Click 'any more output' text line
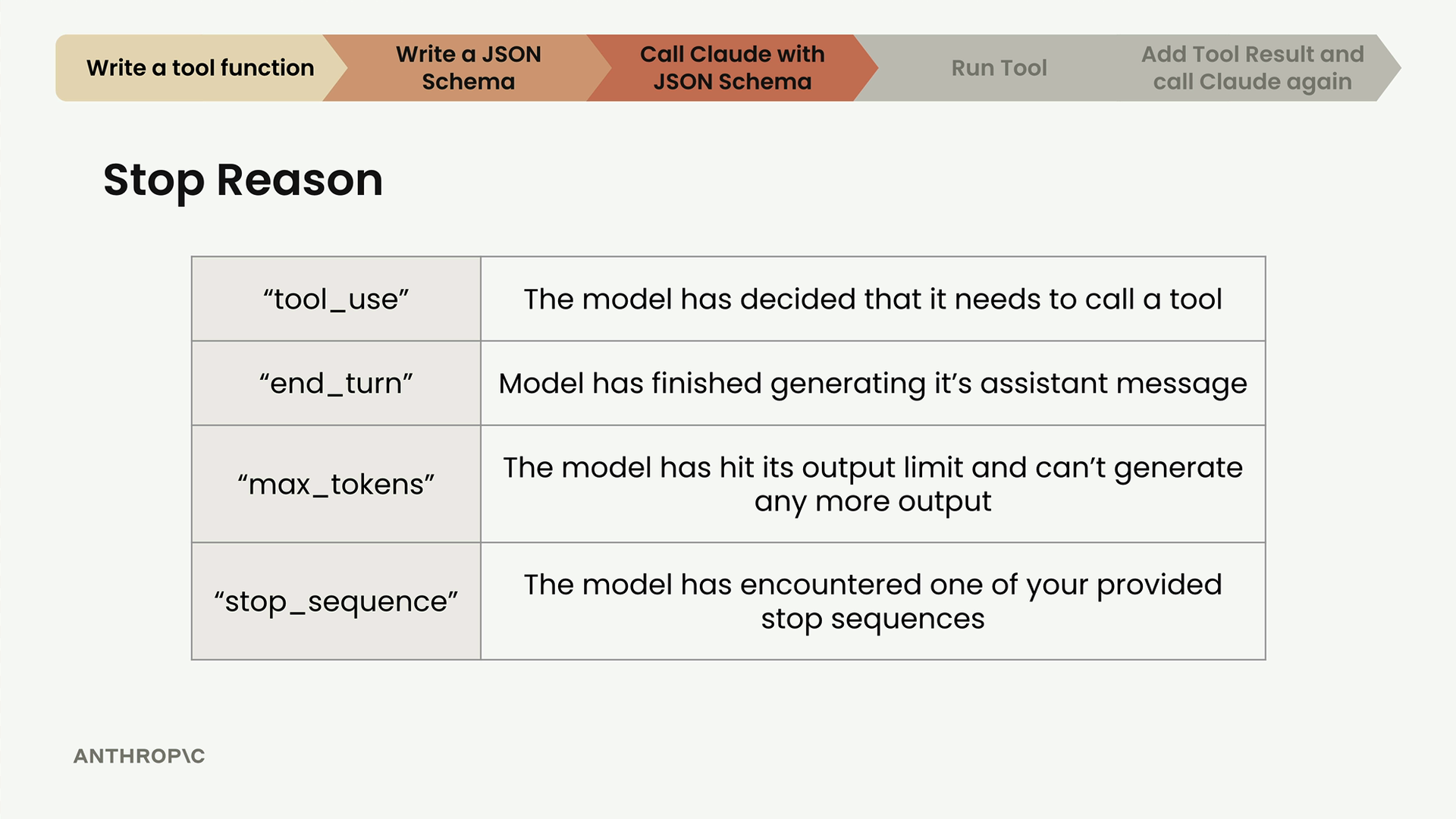The width and height of the screenshot is (1456, 819). [873, 502]
